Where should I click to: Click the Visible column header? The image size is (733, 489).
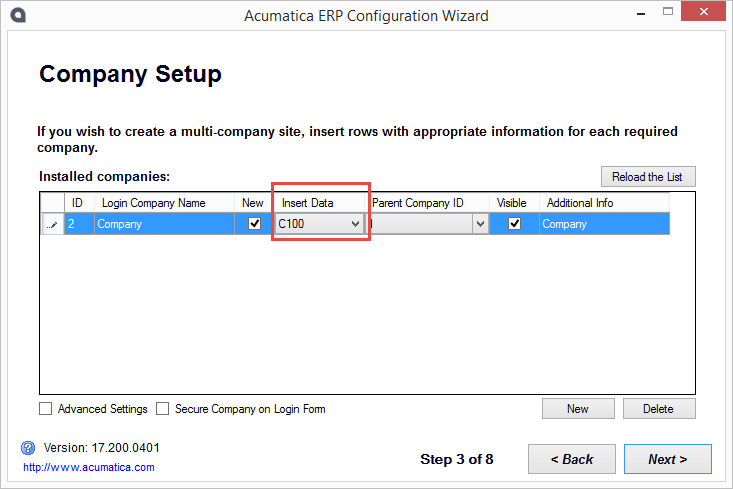coord(514,203)
